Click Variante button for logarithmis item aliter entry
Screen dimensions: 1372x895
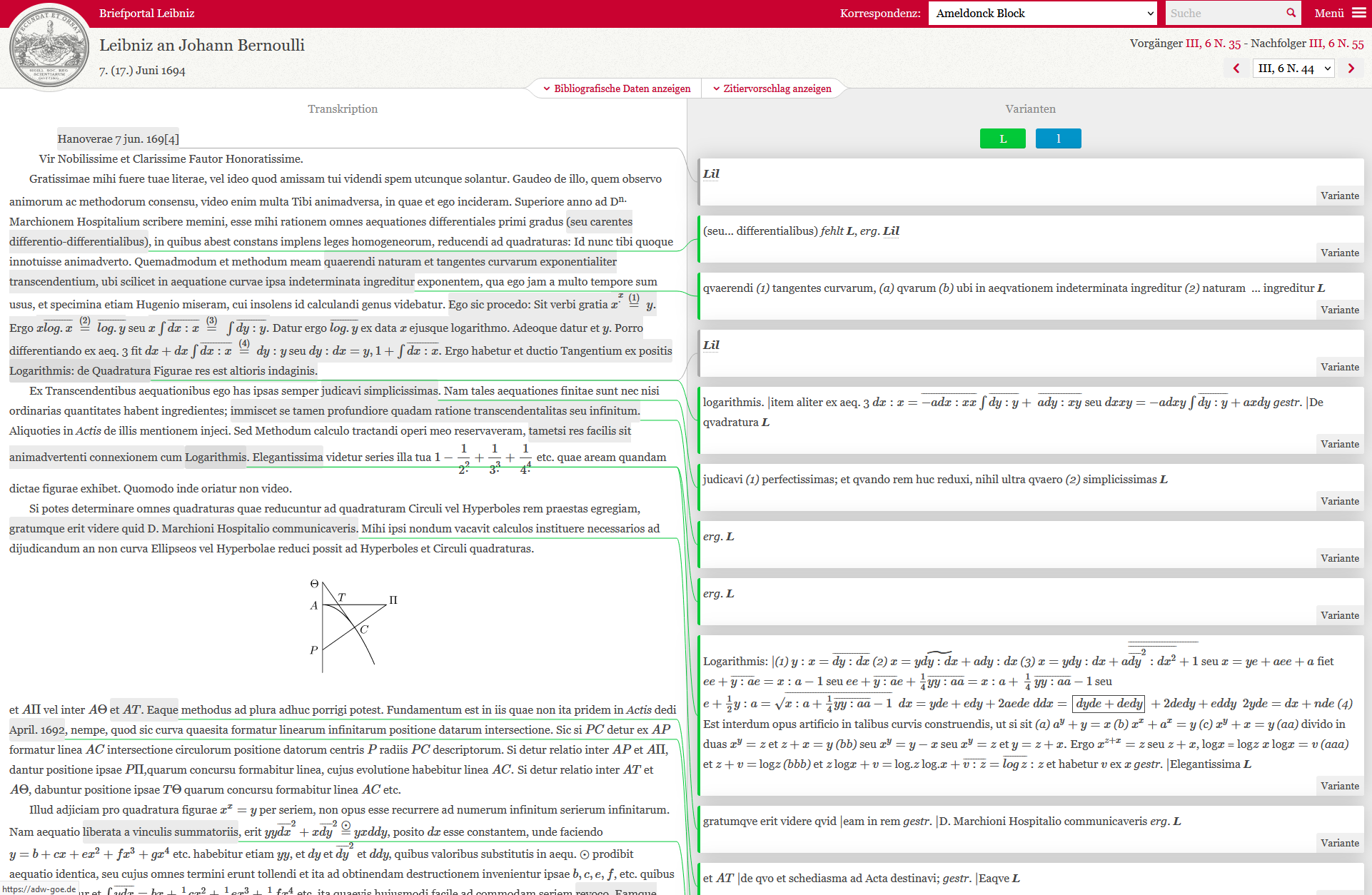pos(1339,444)
